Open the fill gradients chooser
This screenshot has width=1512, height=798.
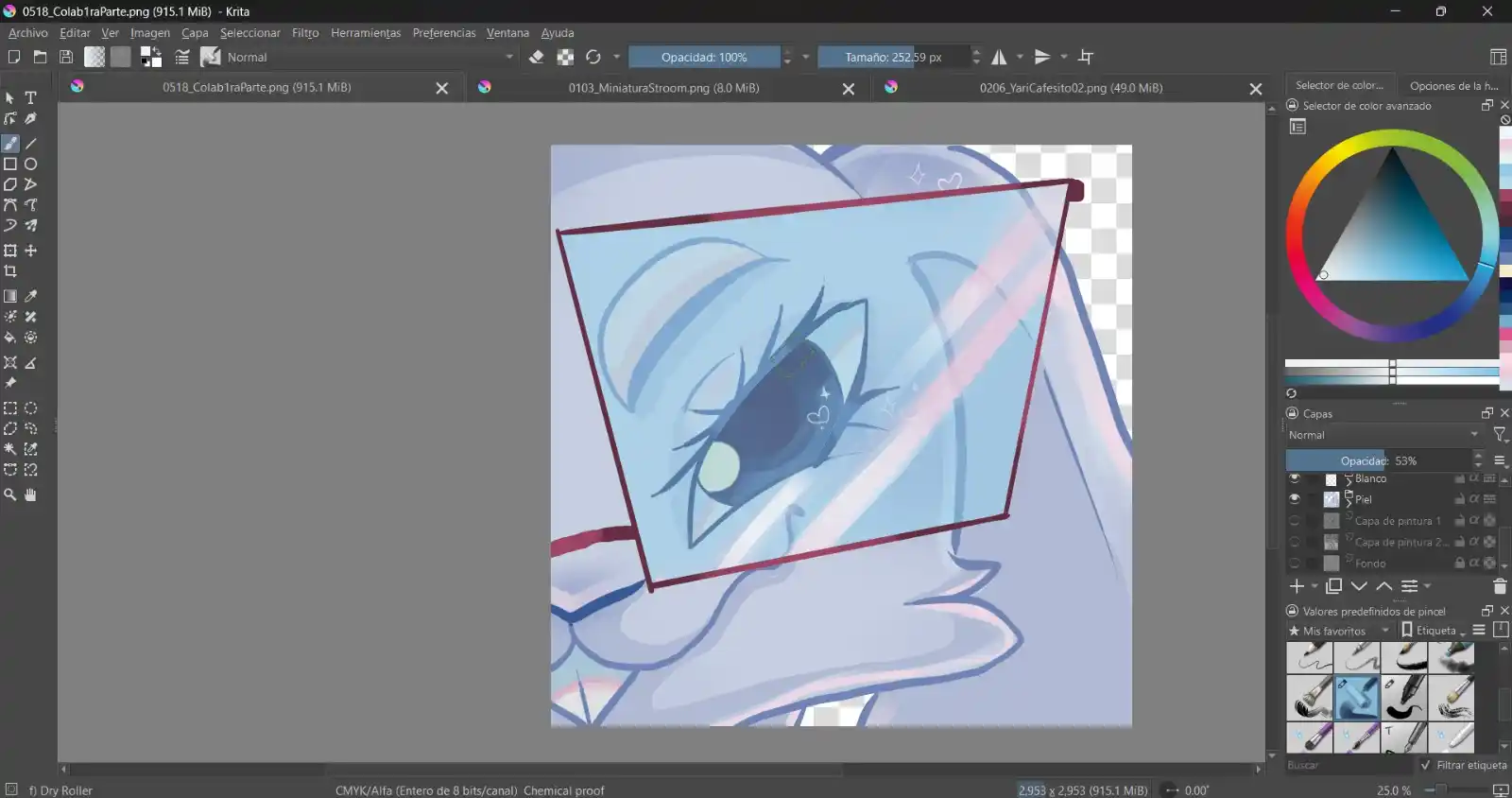[94, 57]
